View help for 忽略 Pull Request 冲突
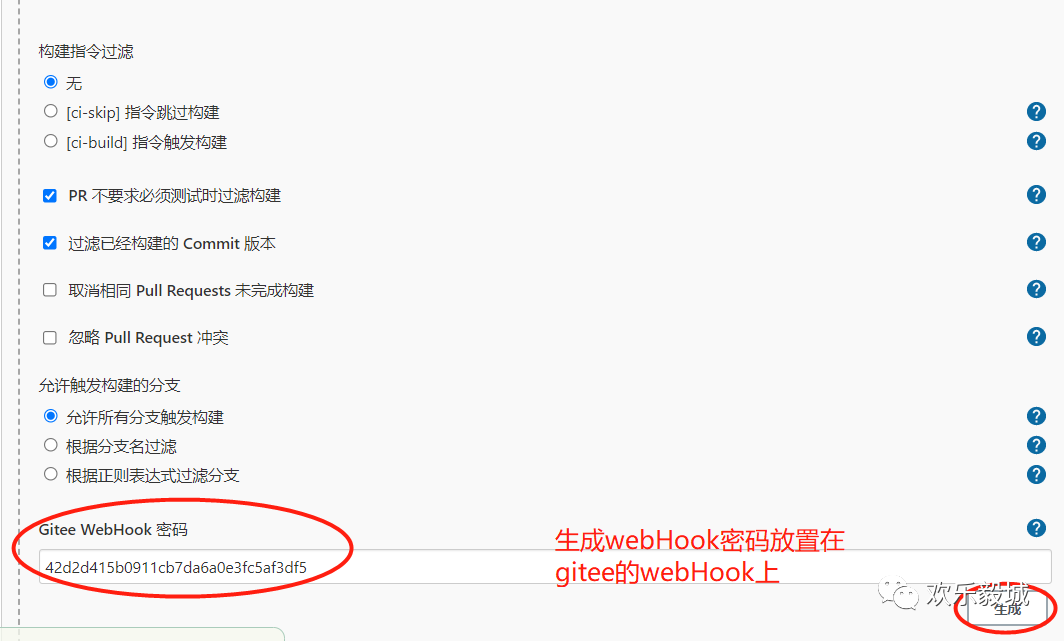Screen dimensions: 1064x641 click(1036, 336)
